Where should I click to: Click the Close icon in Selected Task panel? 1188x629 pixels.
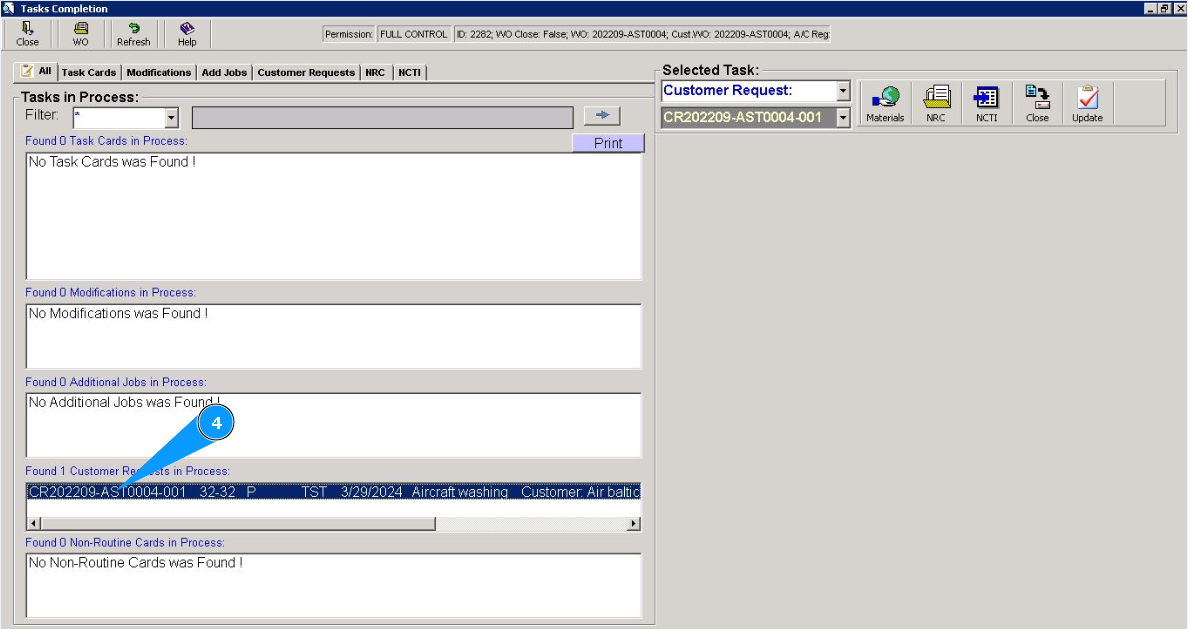click(1037, 104)
